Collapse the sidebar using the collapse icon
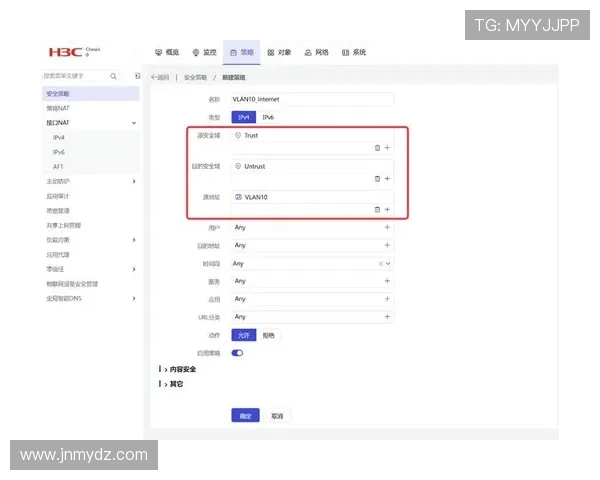The width and height of the screenshot is (600, 480). coord(137,76)
